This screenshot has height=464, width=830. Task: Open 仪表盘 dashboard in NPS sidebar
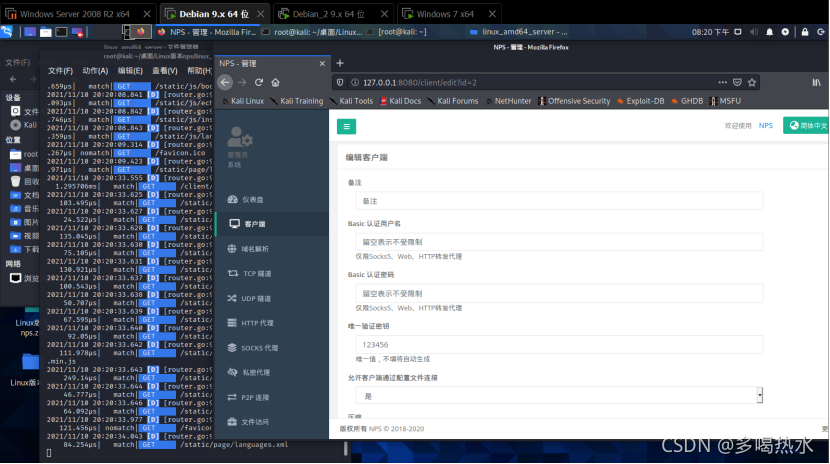tap(272, 199)
